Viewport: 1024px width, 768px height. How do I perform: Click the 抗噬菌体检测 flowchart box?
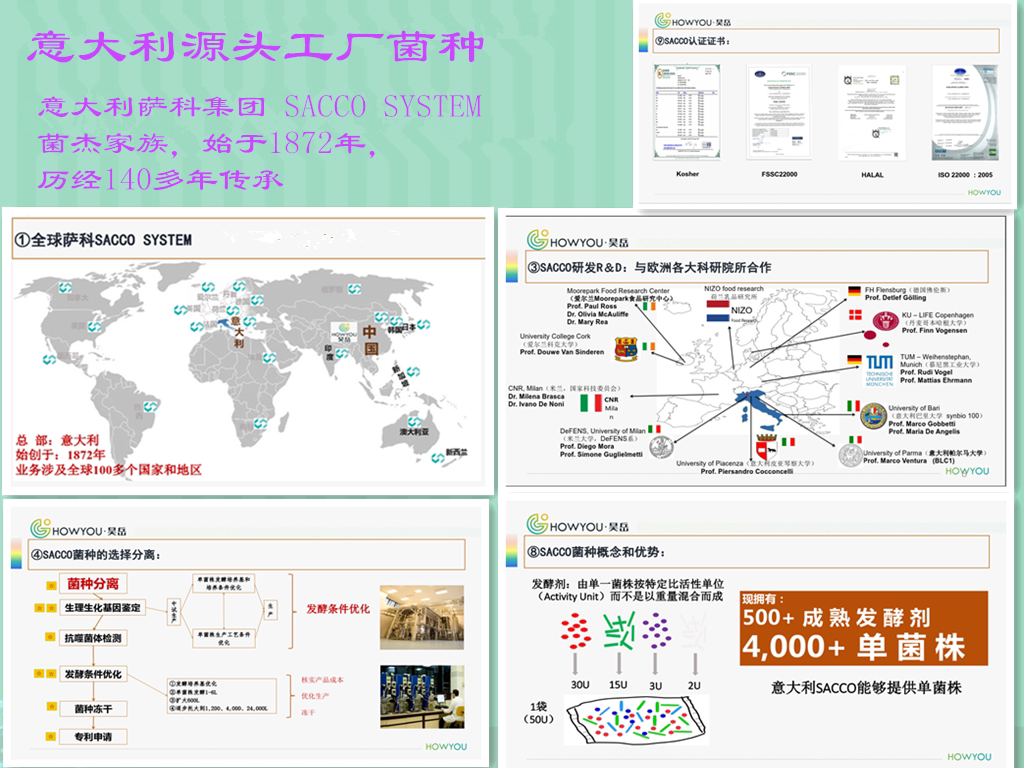[x=93, y=638]
